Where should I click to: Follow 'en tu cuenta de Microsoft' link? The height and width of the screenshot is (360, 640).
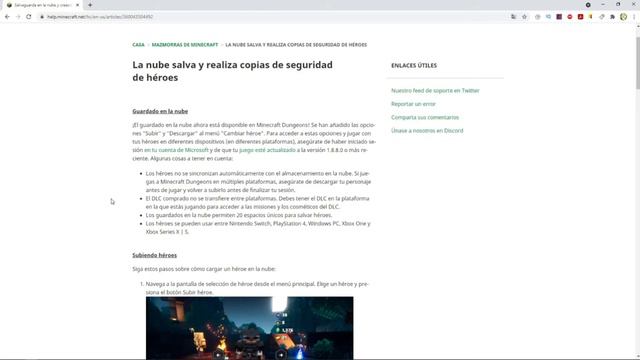[x=176, y=150]
